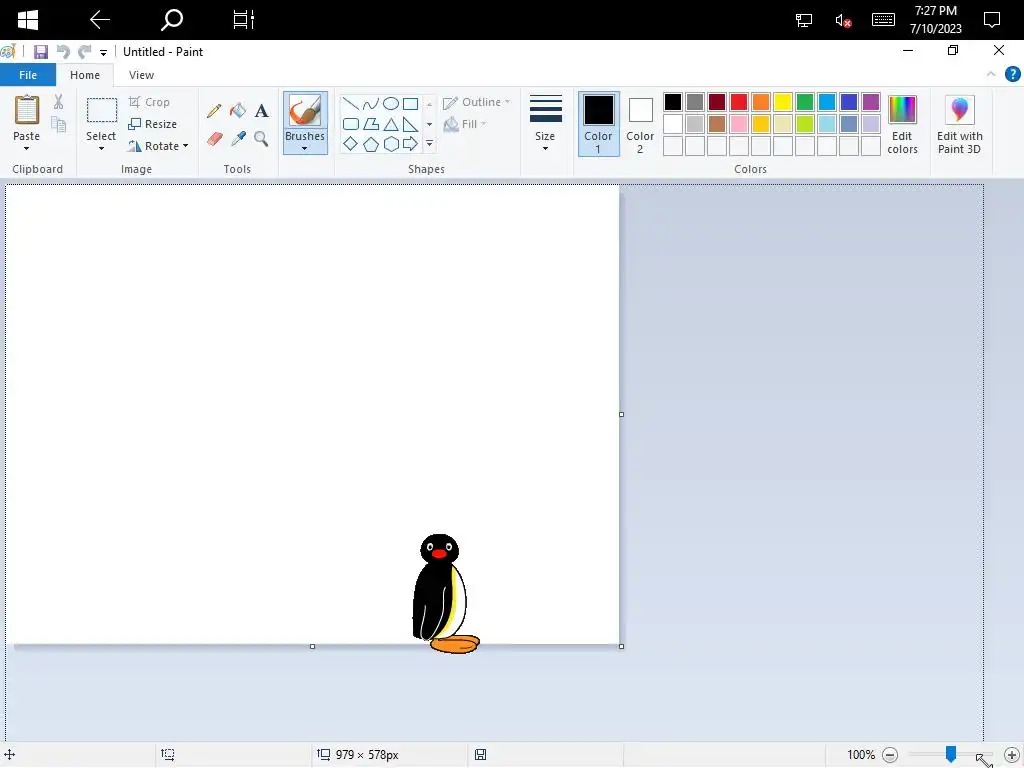
Task: Choose the Polygon shape
Action: pos(370,123)
